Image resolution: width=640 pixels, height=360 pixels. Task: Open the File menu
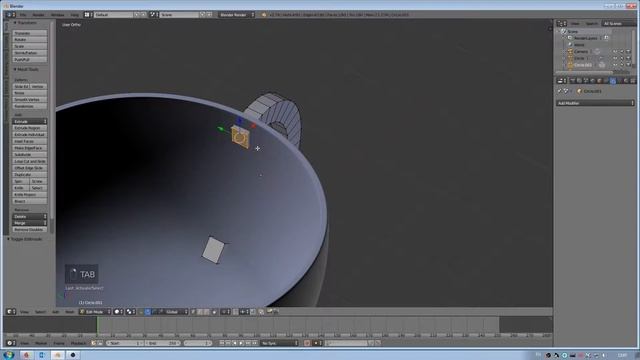tap(23, 15)
